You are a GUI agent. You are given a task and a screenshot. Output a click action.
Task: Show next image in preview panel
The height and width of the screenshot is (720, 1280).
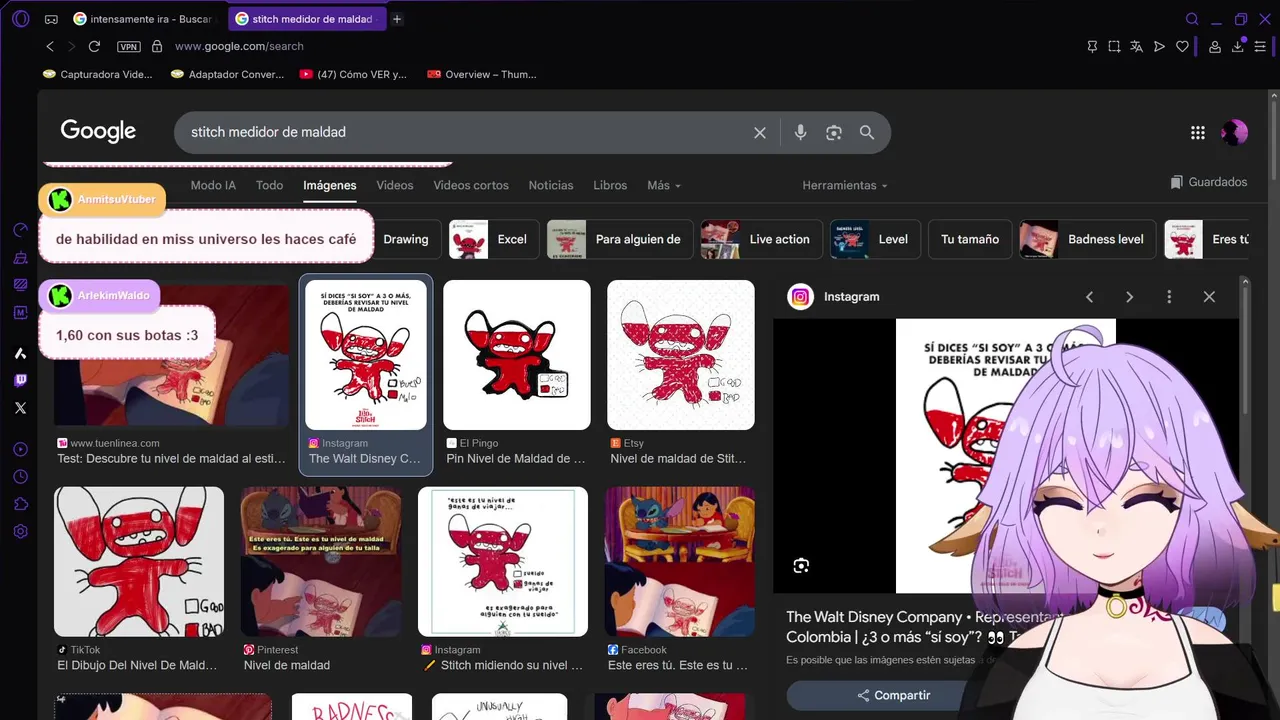tap(1129, 297)
